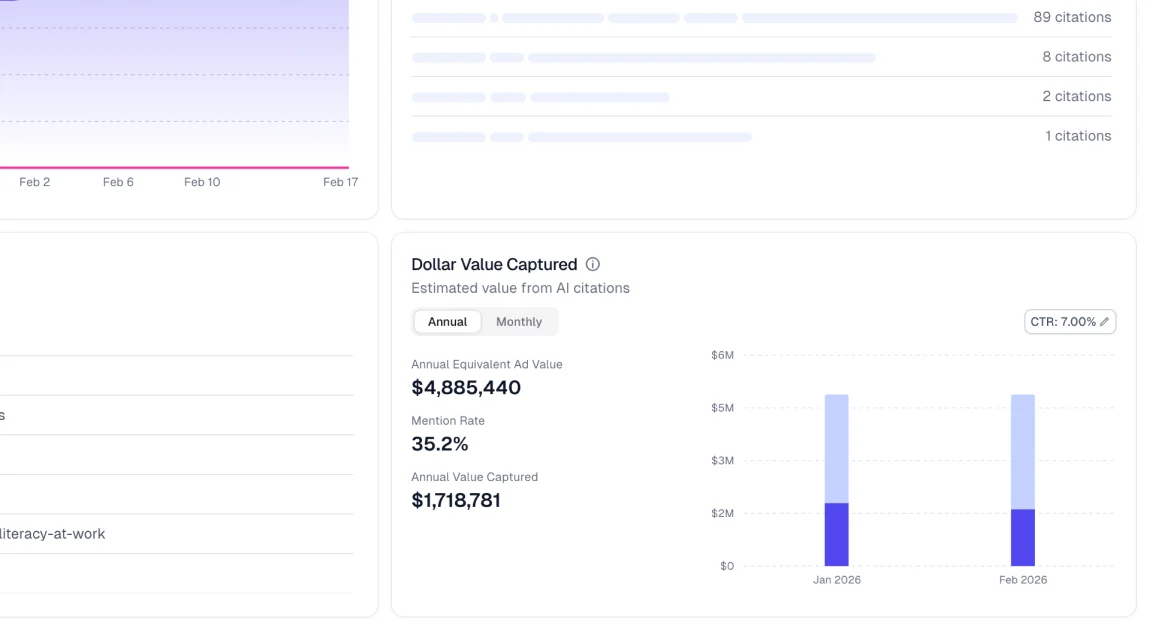Click the Mention Rate value 35.2%
This screenshot has height=632, width=1152.
[x=440, y=443]
